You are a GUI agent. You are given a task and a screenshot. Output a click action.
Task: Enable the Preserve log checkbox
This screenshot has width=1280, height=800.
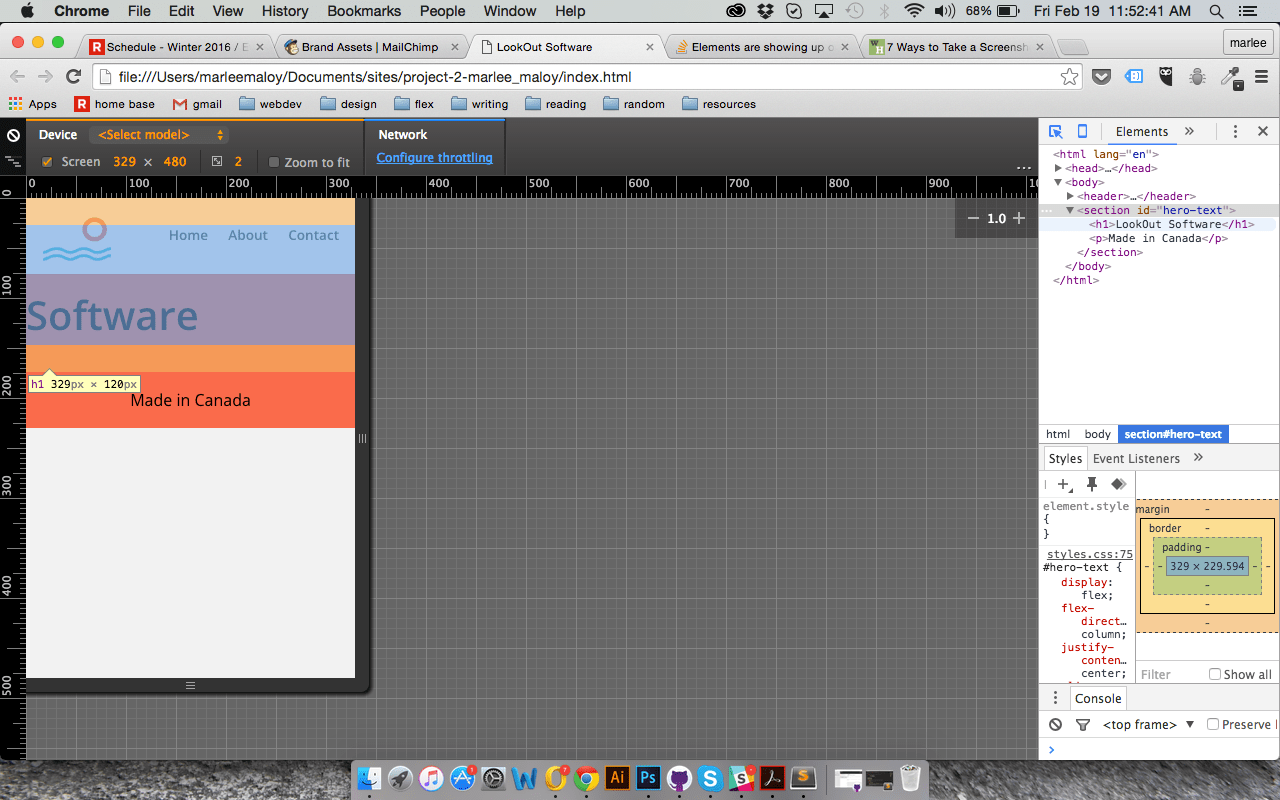[x=1213, y=724]
